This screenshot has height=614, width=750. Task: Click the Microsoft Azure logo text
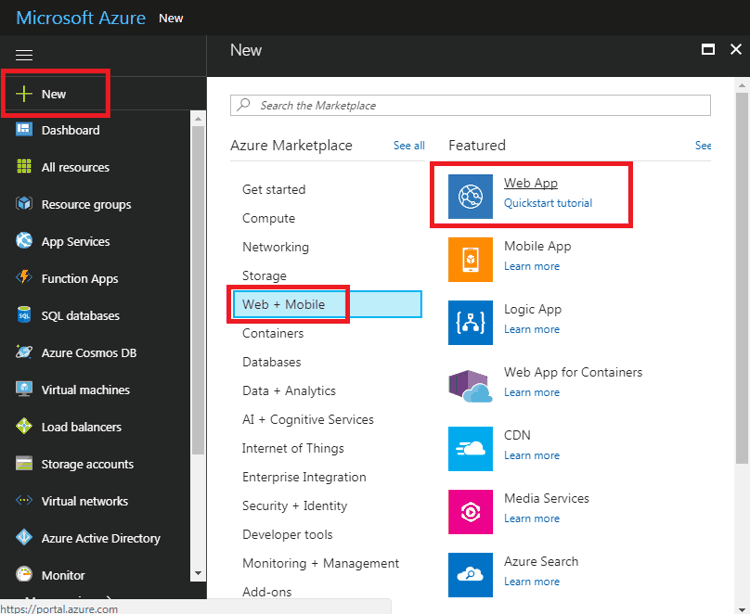point(81,18)
